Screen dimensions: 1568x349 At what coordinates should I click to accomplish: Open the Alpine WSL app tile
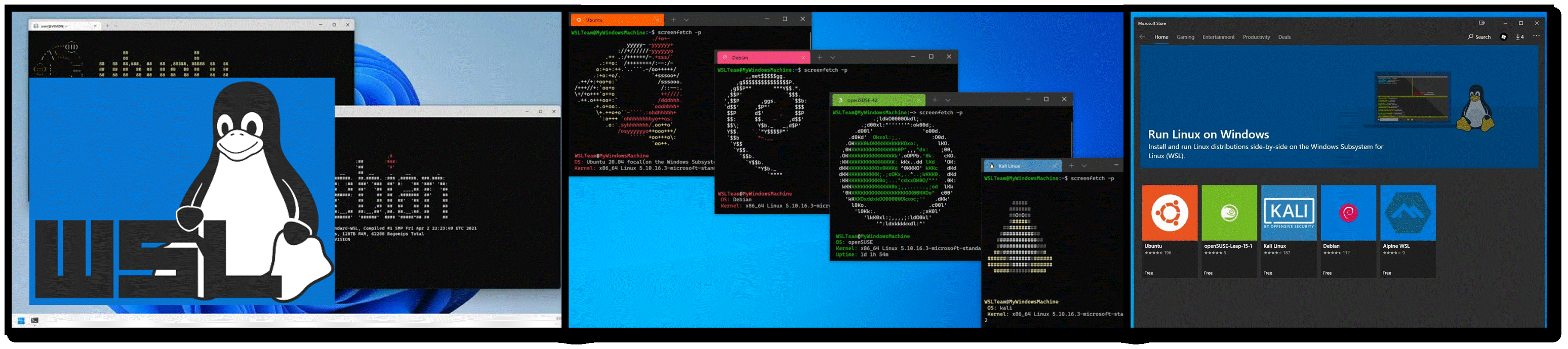click(x=1408, y=231)
